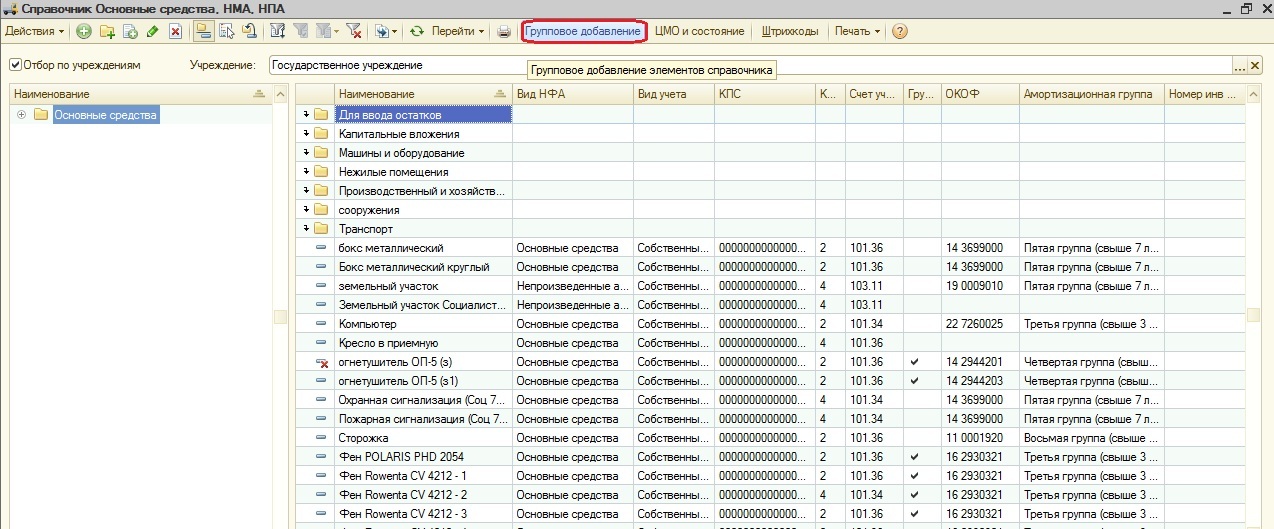1274x529 pixels.
Task: Expand the сооружения folder
Action: pyautogui.click(x=306, y=210)
